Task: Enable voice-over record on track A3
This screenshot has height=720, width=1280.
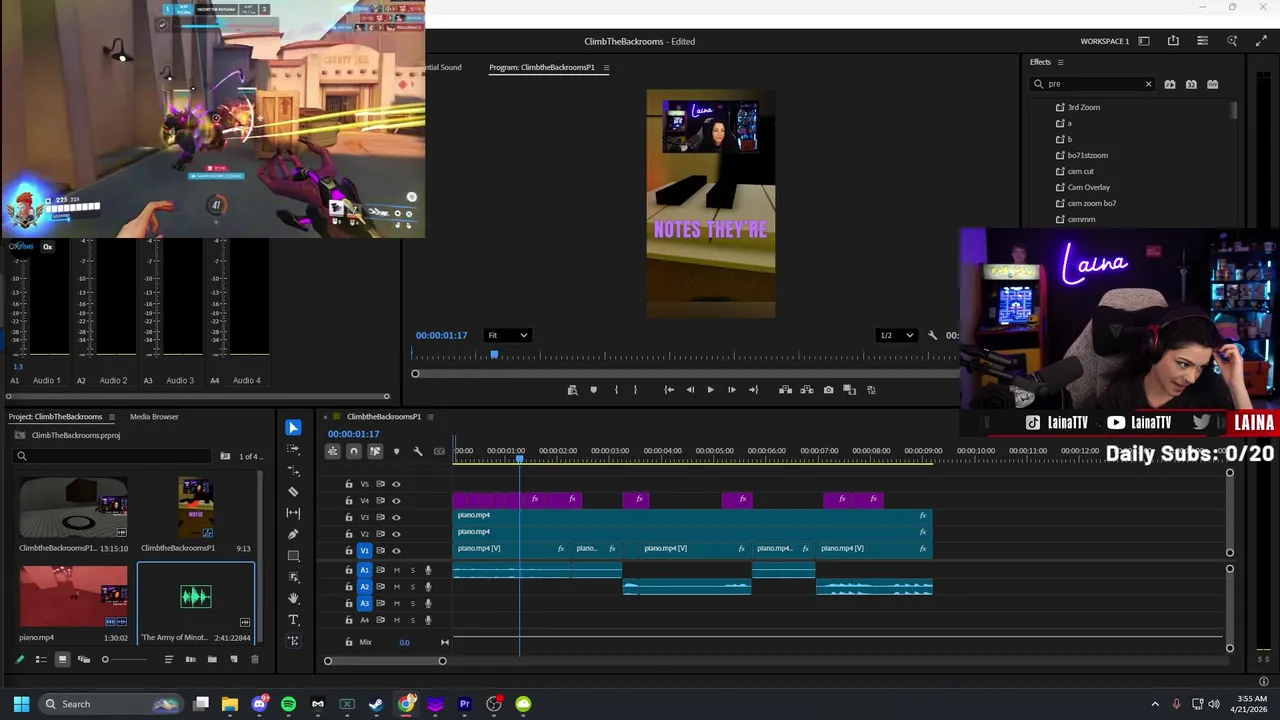Action: [x=428, y=604]
